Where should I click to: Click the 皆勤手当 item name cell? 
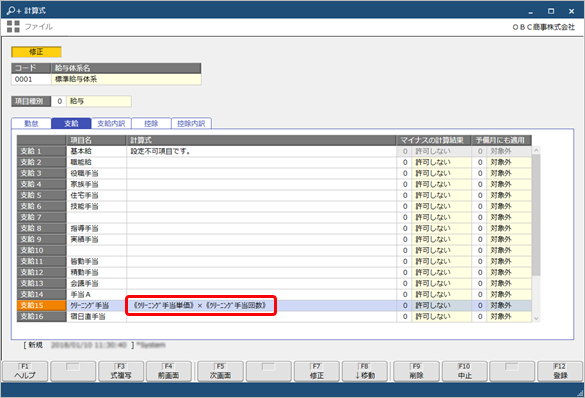tap(96, 261)
